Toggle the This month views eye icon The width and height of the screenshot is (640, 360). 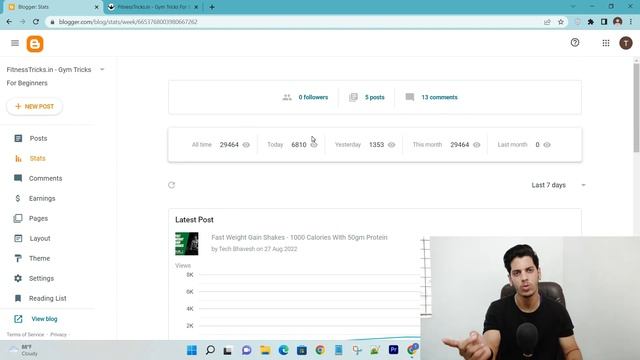tap(476, 144)
